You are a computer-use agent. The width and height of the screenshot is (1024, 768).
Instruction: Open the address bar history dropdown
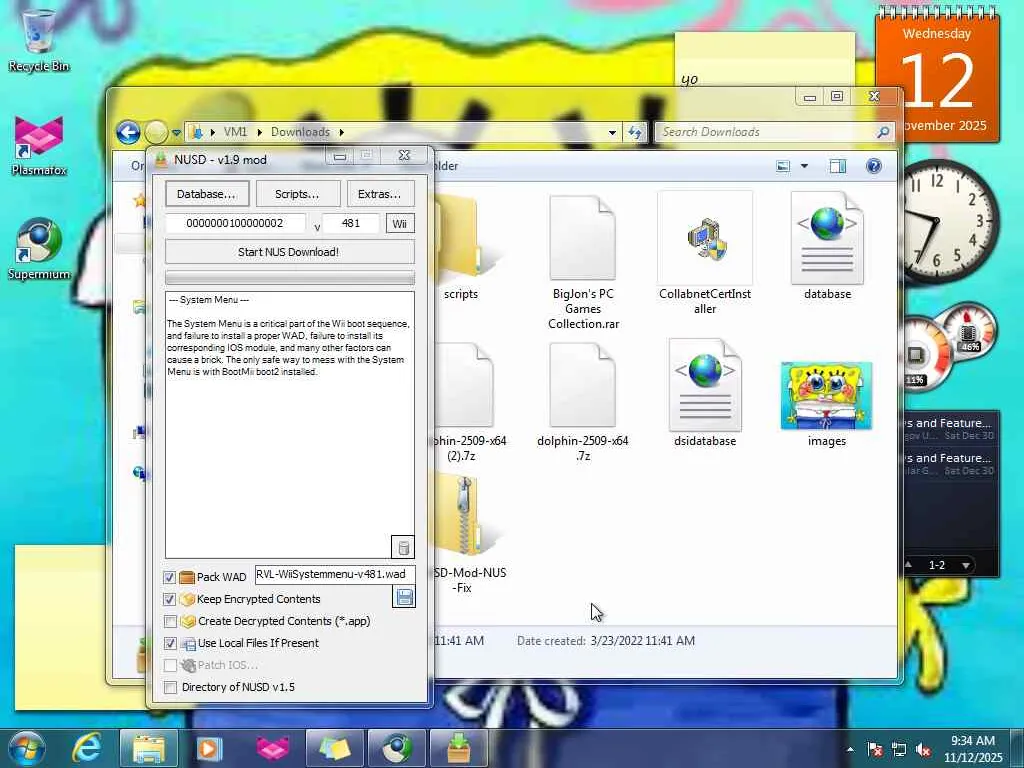coord(612,133)
